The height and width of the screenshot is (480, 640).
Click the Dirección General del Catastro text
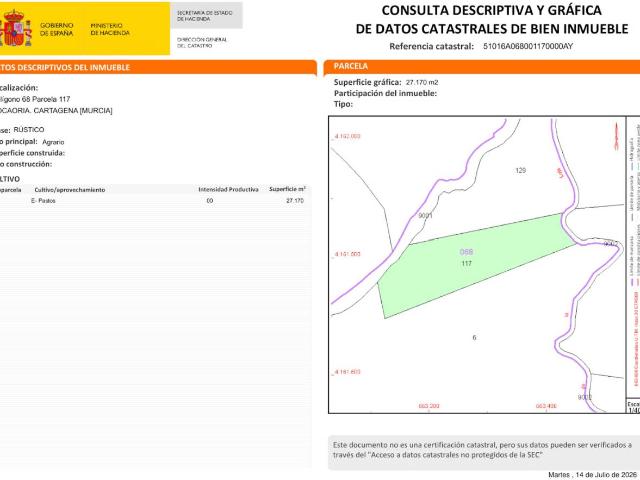[202, 42]
